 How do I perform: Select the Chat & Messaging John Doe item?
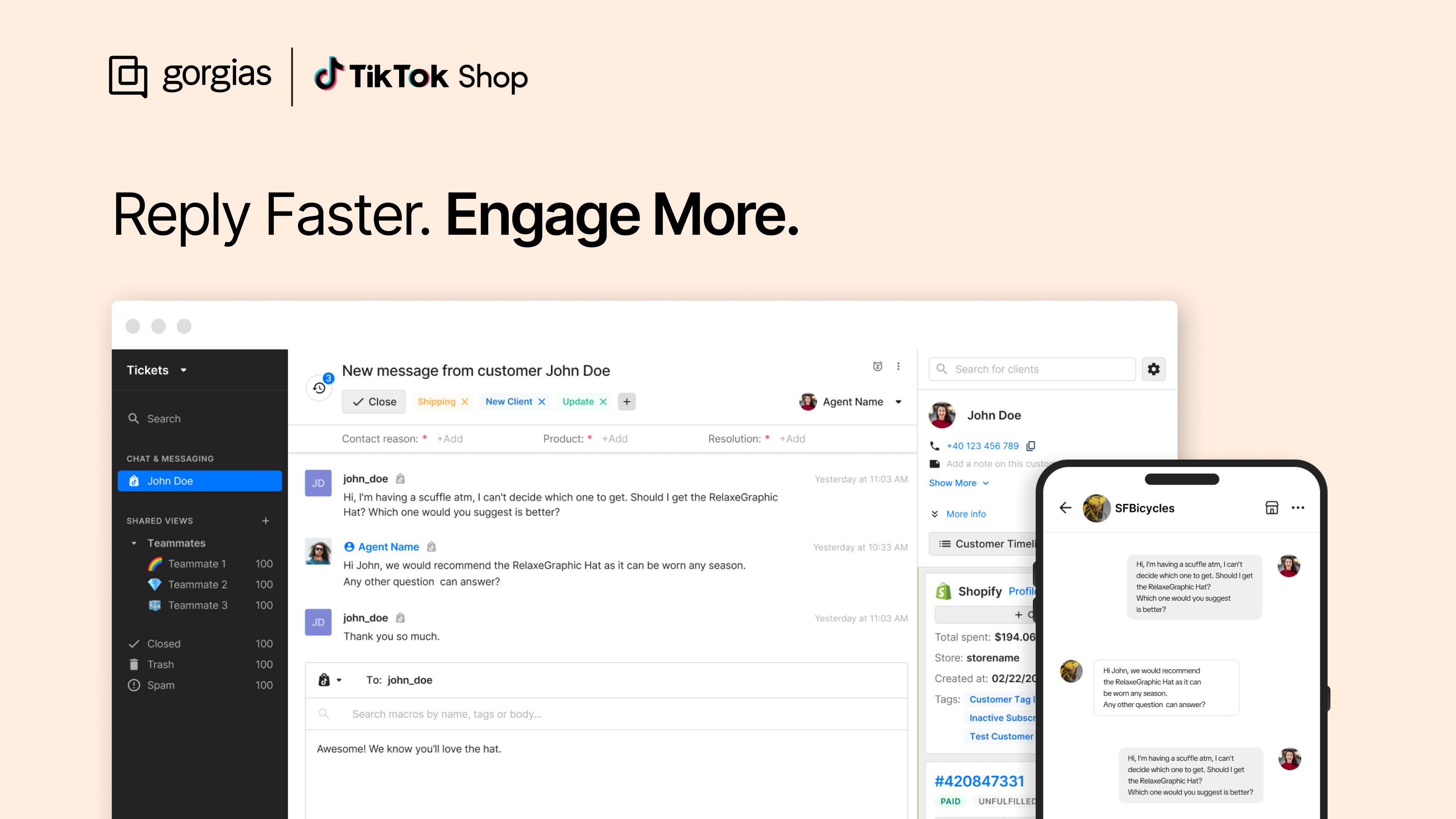coord(198,481)
